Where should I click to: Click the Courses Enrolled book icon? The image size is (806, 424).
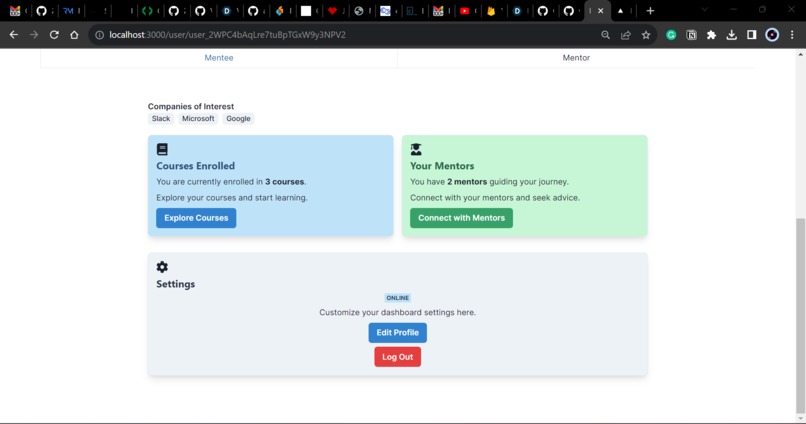coord(162,150)
